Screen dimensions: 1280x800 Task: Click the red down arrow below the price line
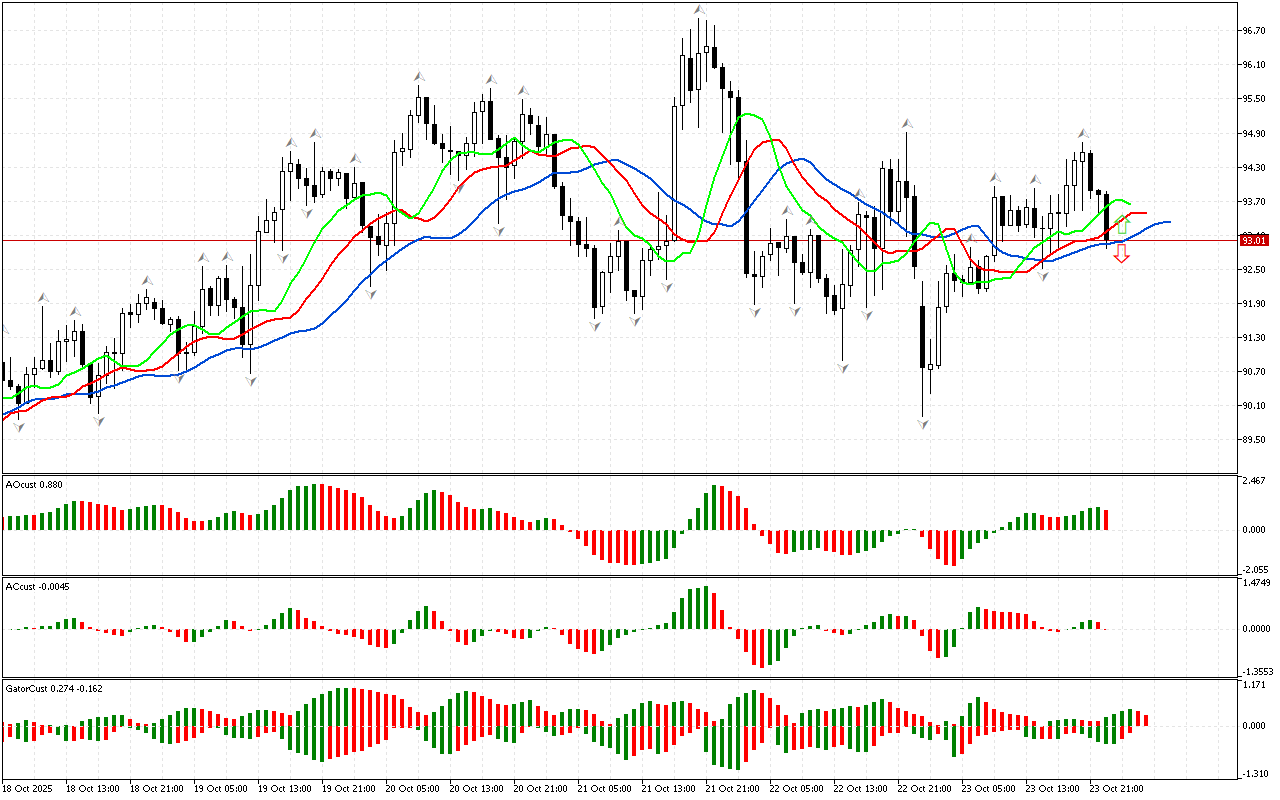click(x=1122, y=254)
